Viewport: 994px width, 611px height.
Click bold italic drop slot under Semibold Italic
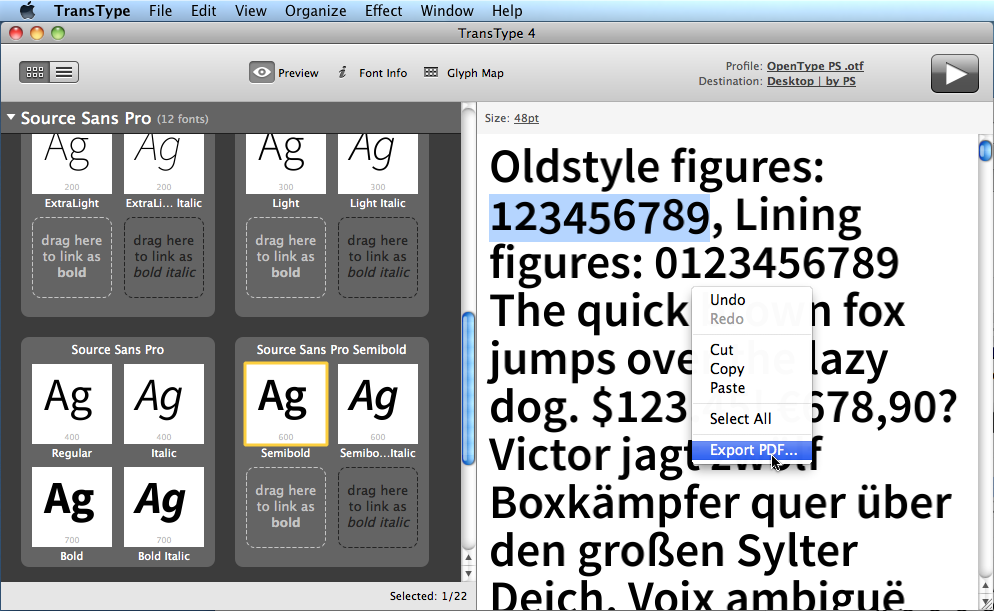[378, 507]
